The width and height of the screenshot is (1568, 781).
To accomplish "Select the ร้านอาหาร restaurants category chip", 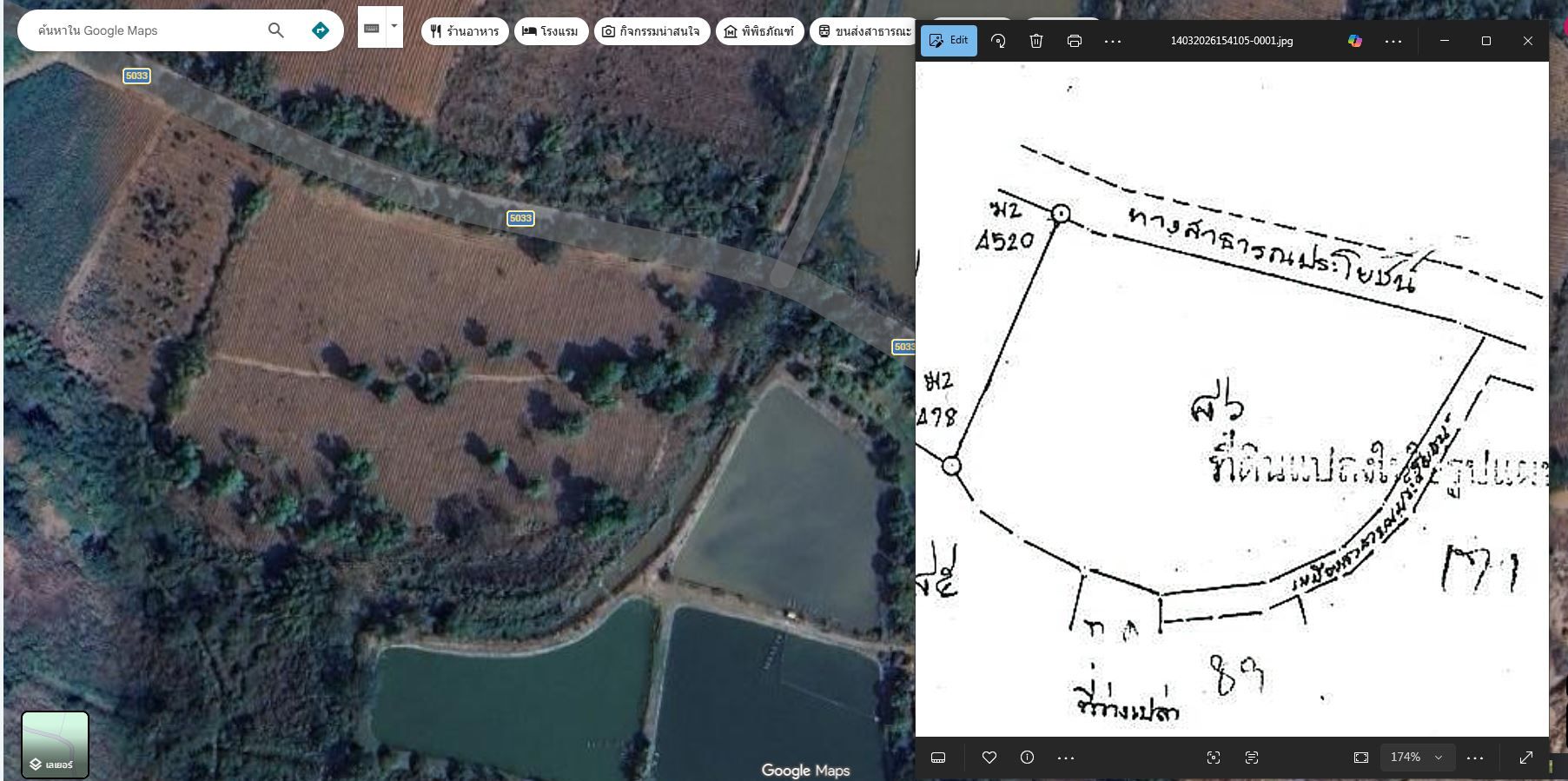I will [465, 31].
